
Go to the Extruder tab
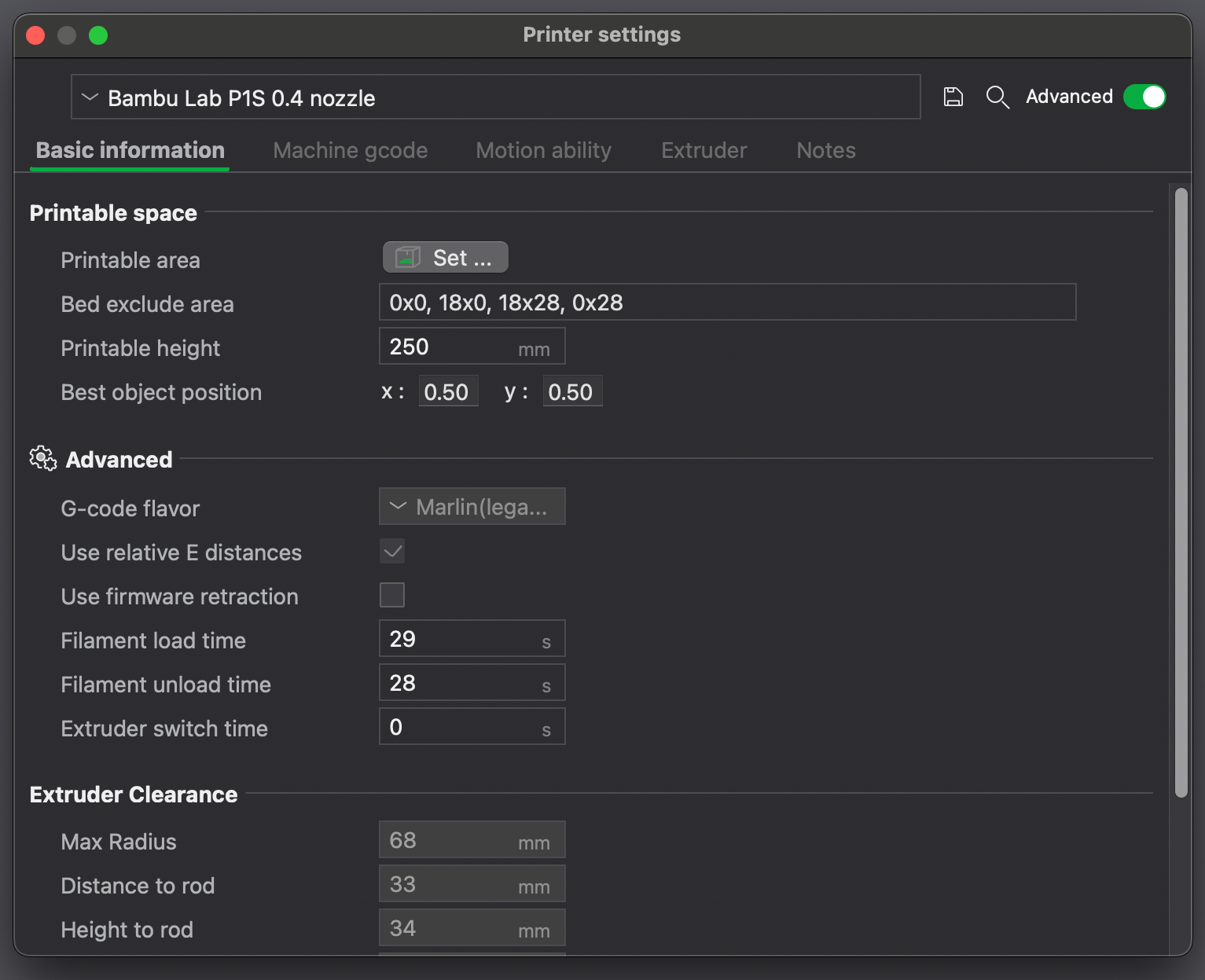click(704, 150)
